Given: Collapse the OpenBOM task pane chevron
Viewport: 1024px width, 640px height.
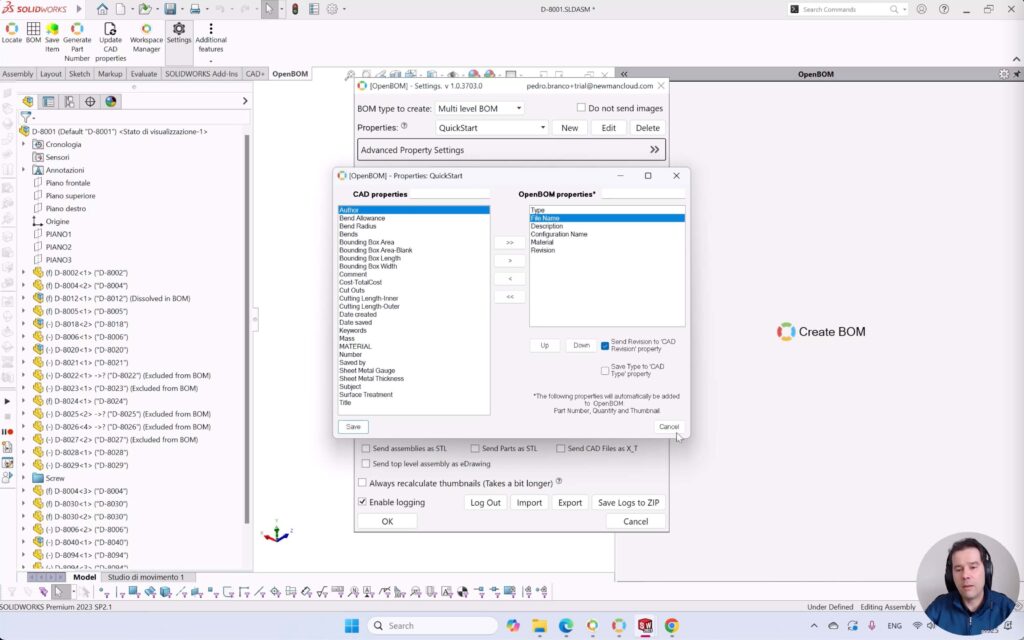Looking at the screenshot, I should [x=624, y=74].
